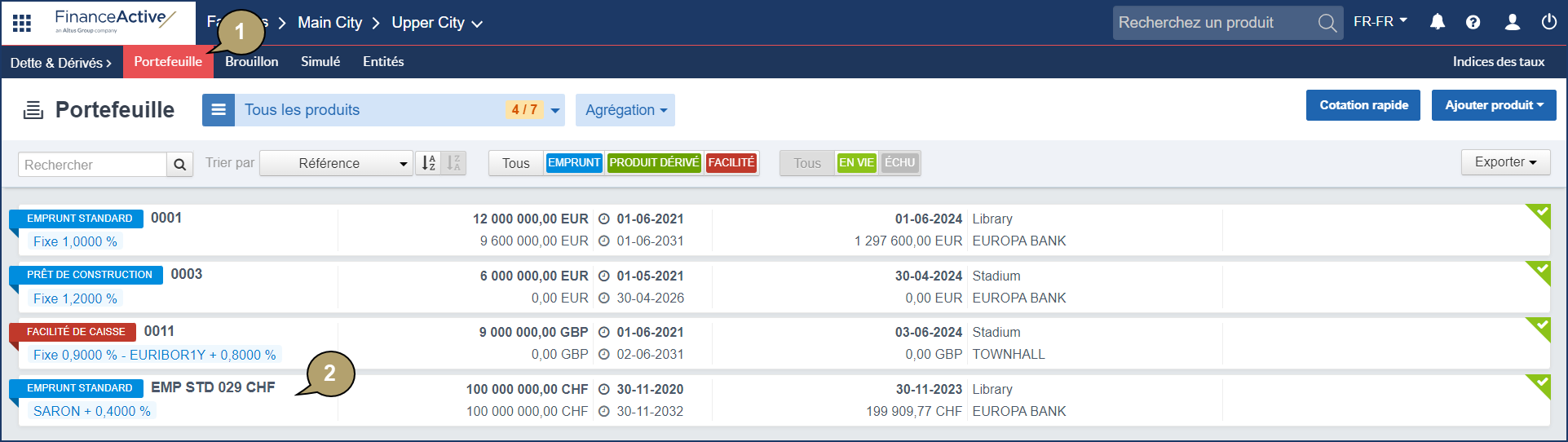This screenshot has height=442, width=1568.
Task: Click the green checkmark corner on loan 0001
Action: [x=1540, y=214]
